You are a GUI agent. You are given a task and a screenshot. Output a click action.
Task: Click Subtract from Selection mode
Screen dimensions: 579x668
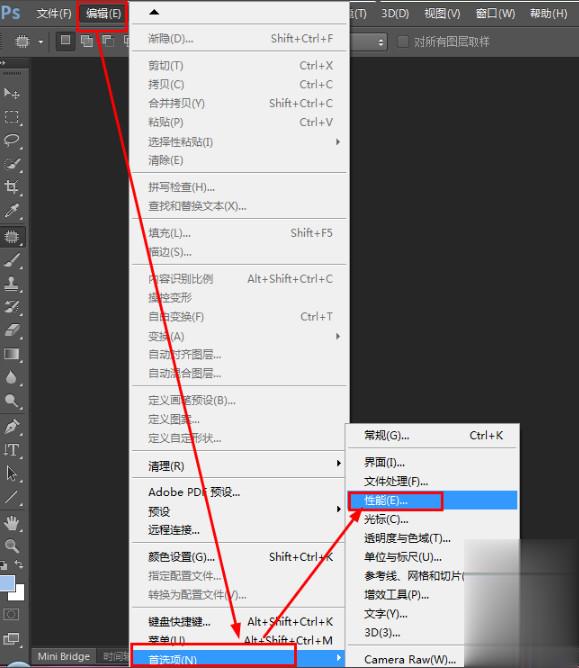[108, 41]
